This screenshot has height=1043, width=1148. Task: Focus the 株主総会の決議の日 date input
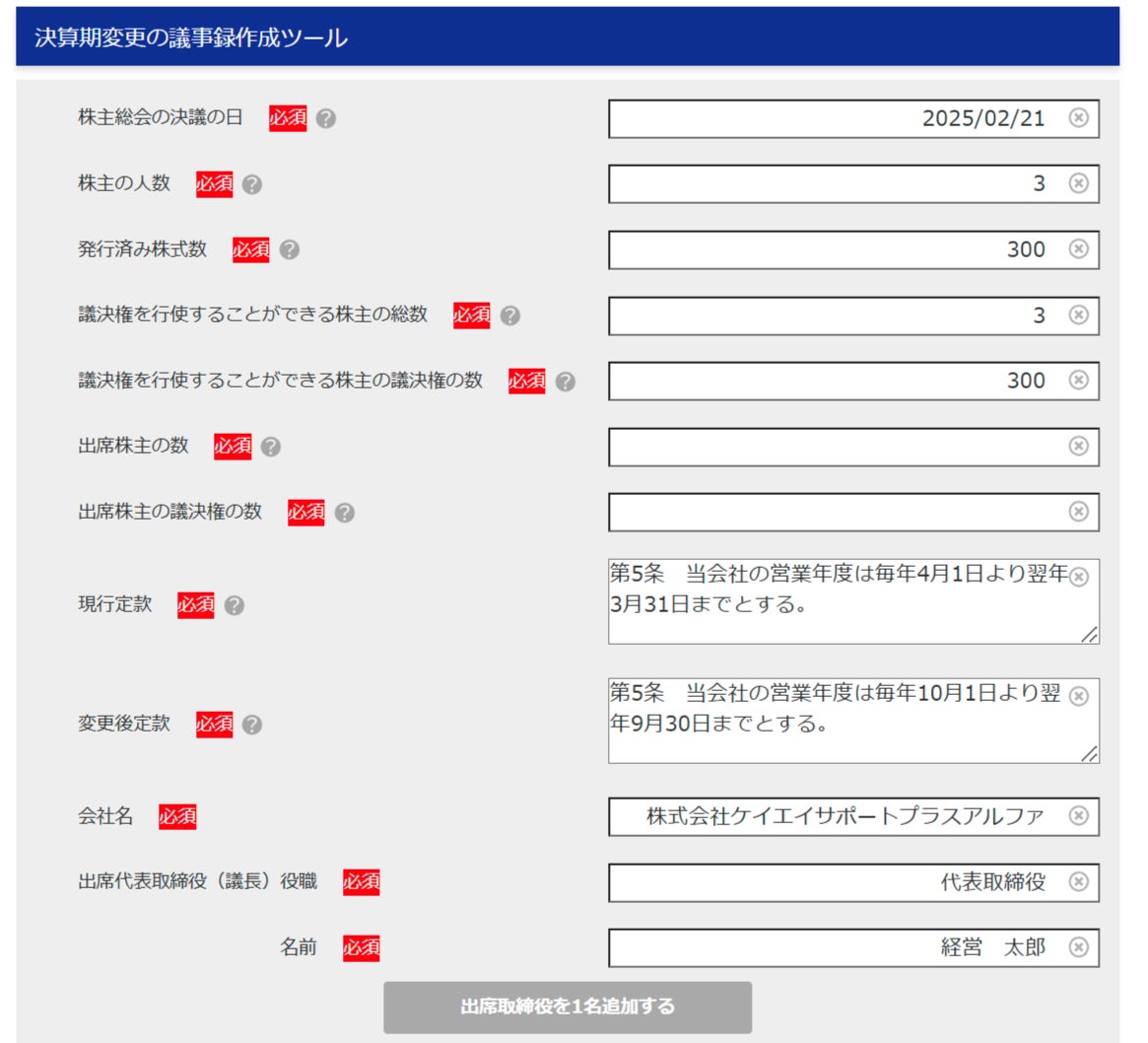click(853, 118)
